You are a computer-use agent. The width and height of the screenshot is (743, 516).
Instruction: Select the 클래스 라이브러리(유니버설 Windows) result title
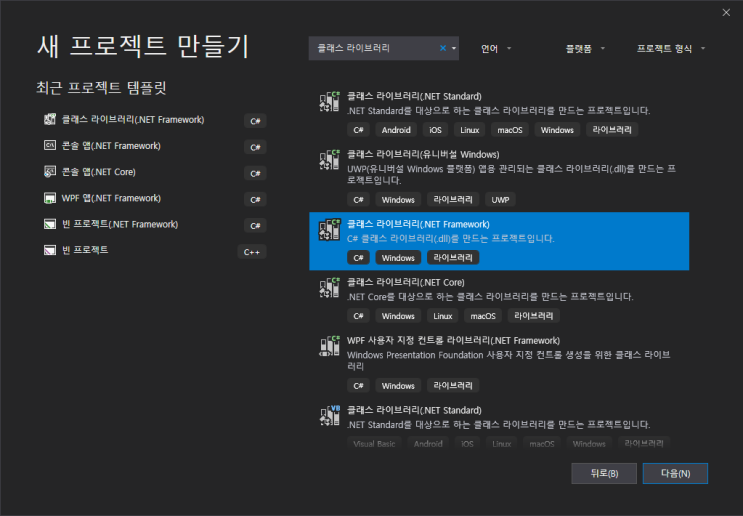(423, 154)
